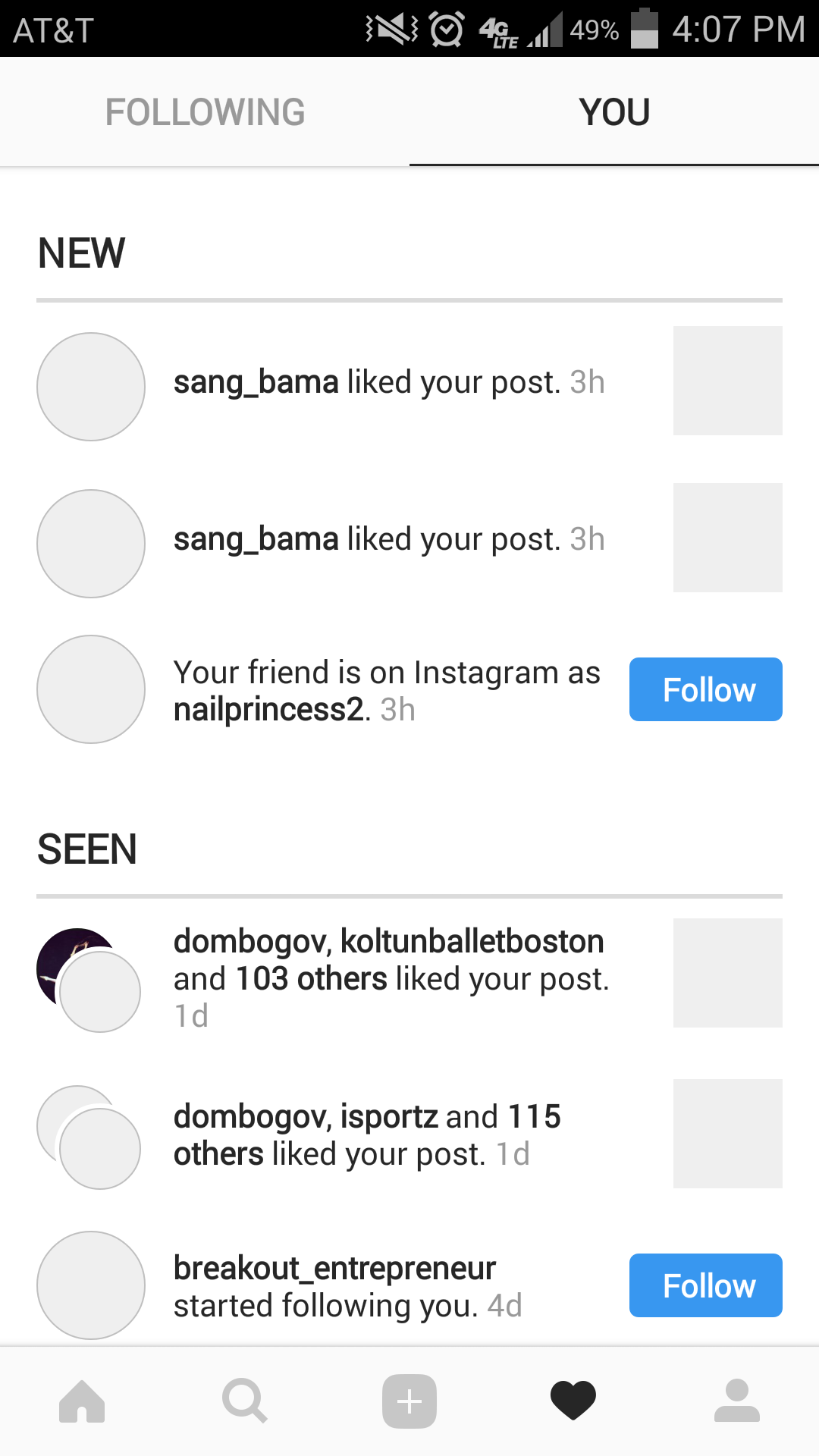The width and height of the screenshot is (819, 1456).
Task: Select the YOU tab
Action: coord(614,112)
